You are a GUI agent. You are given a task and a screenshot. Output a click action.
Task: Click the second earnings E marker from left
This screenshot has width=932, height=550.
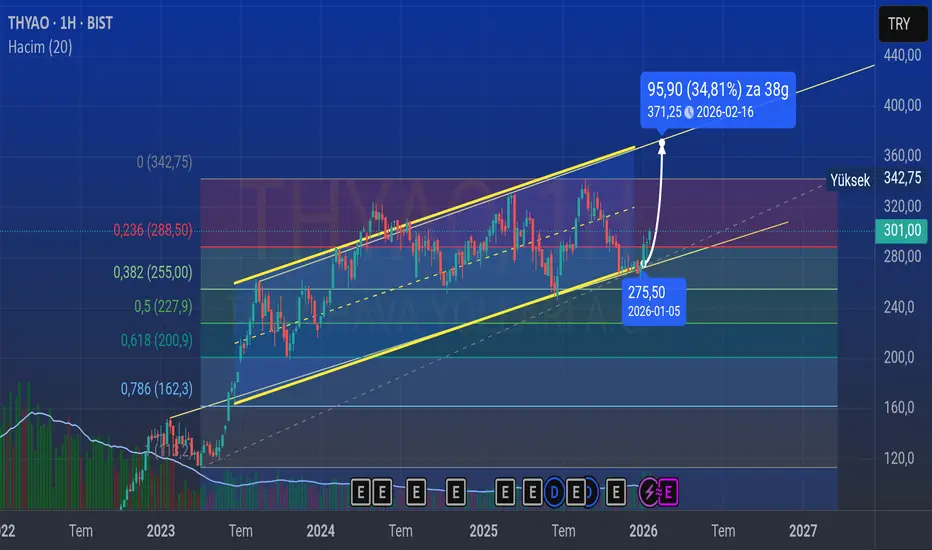tap(383, 492)
